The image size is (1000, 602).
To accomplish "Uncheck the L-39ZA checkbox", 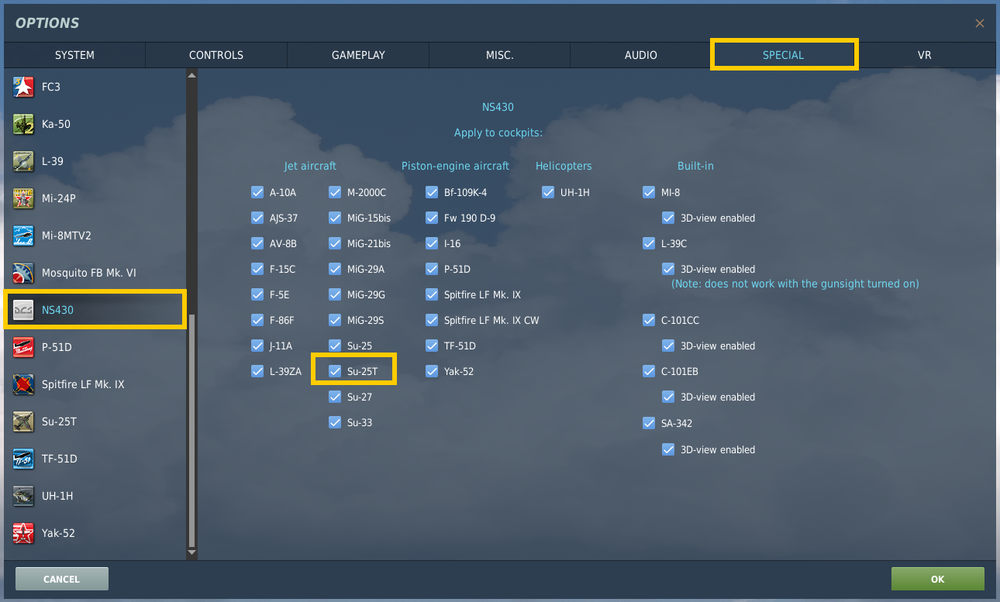I will click(258, 371).
